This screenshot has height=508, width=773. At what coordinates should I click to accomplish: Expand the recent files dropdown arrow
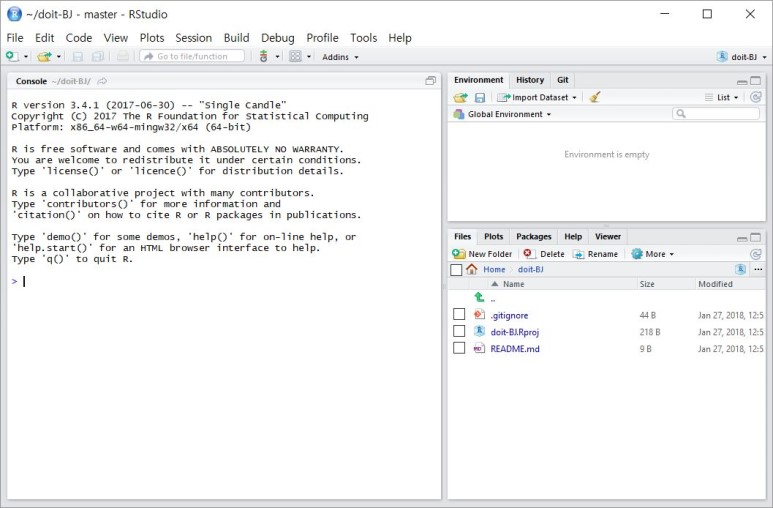point(59,57)
